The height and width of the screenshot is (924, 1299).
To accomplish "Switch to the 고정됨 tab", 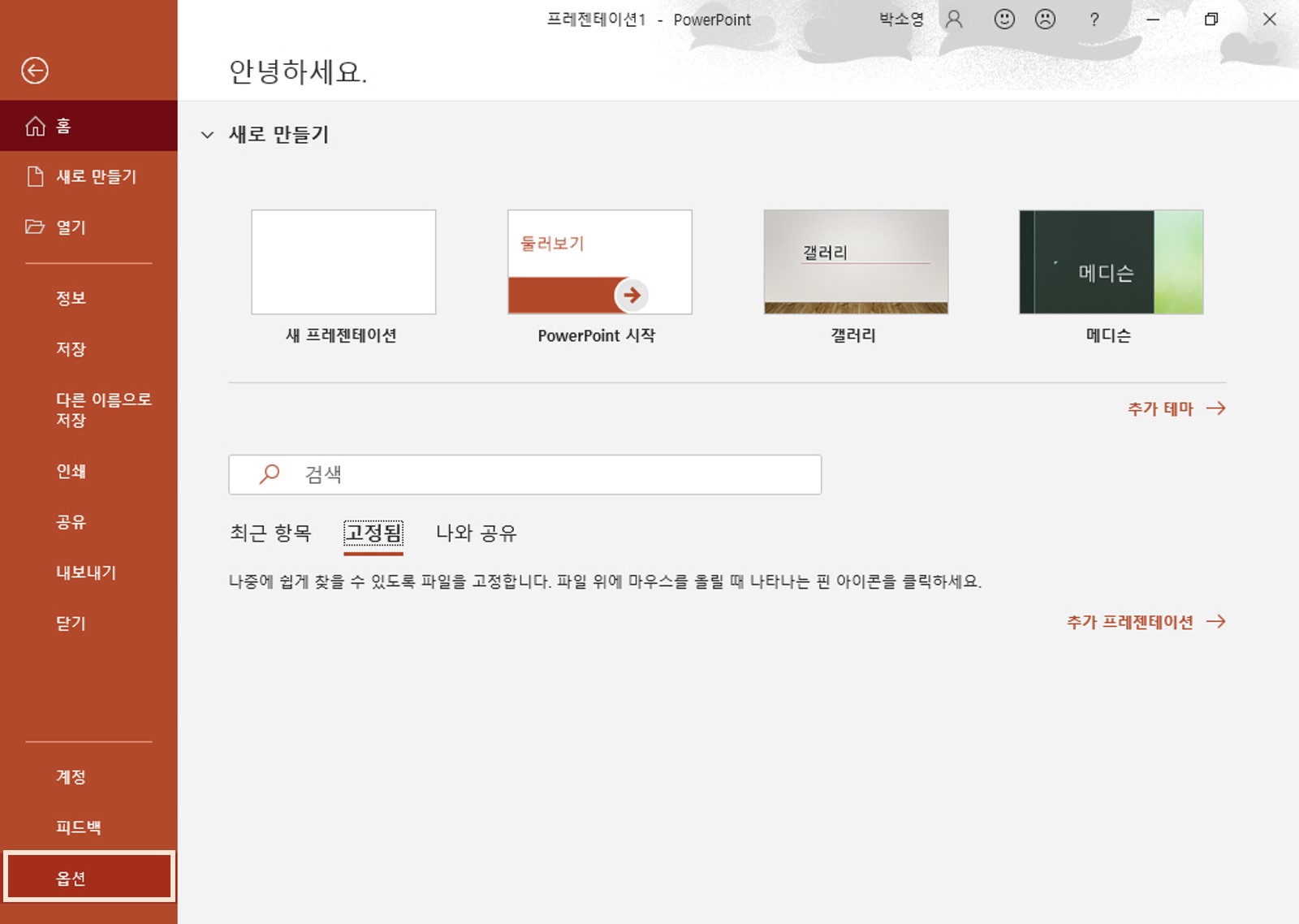I will pyautogui.click(x=373, y=533).
